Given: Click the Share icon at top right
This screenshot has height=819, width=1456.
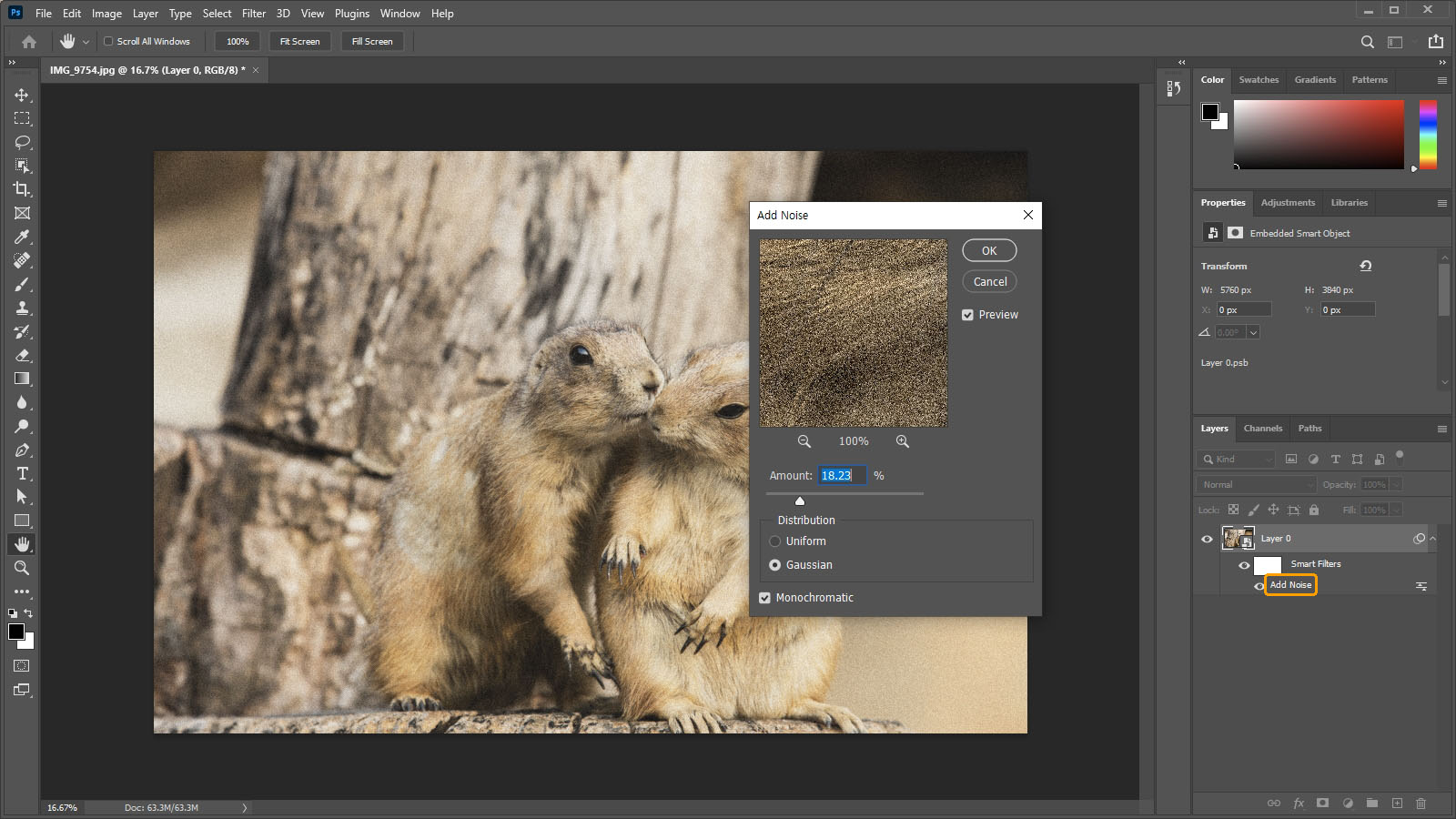Looking at the screenshot, I should click(x=1436, y=41).
